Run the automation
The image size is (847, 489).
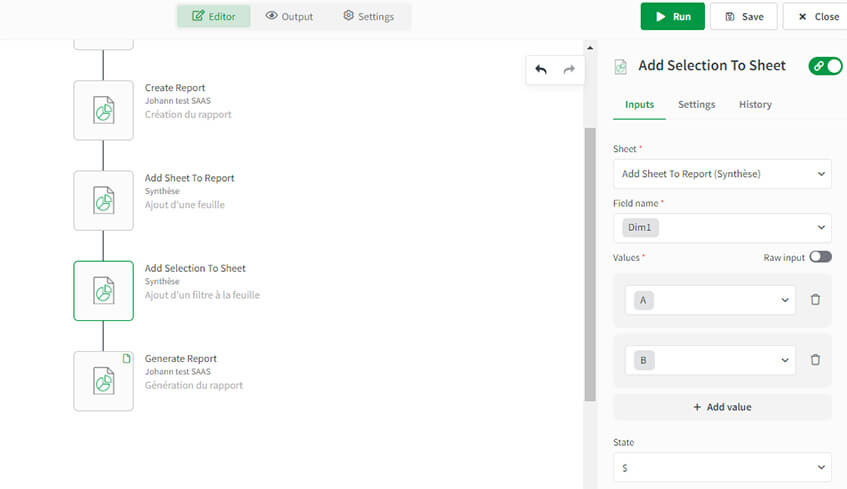point(673,16)
